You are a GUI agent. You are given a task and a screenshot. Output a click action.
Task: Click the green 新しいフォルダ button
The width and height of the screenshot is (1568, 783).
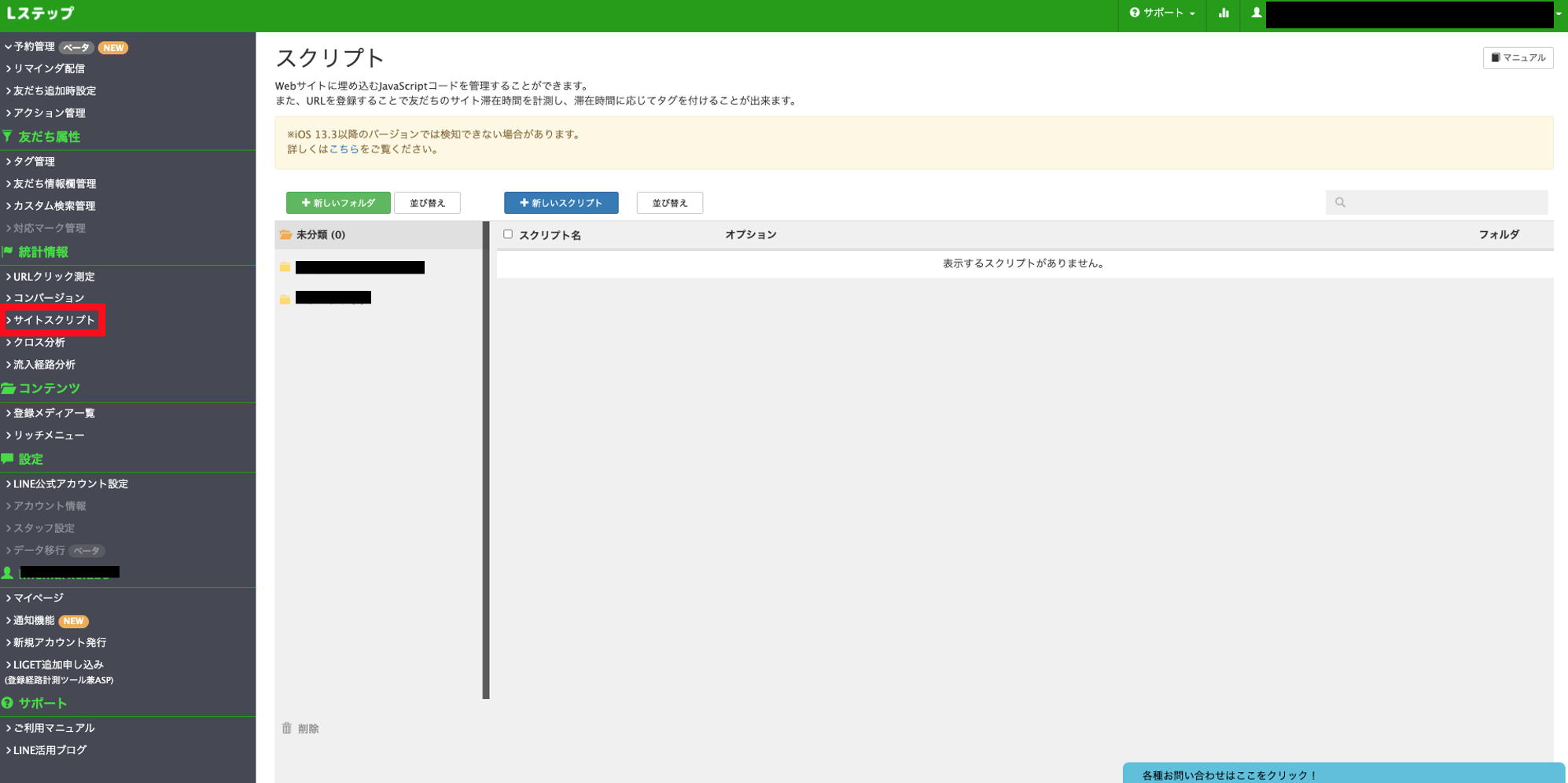click(x=338, y=203)
